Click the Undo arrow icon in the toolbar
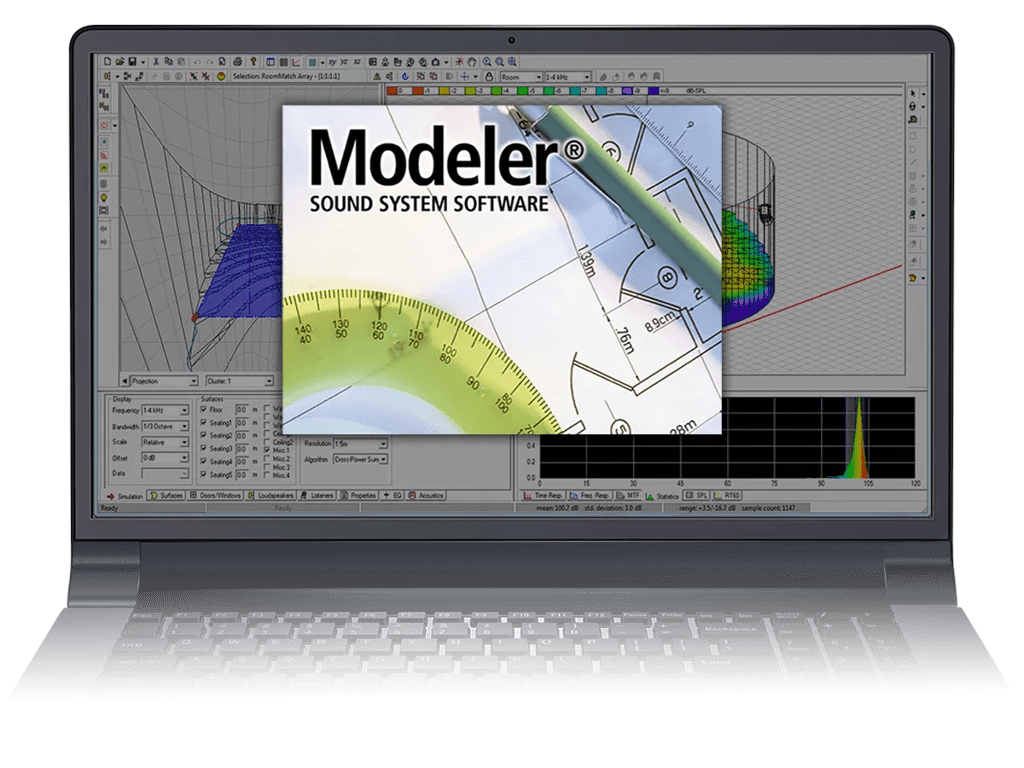 pos(197,62)
